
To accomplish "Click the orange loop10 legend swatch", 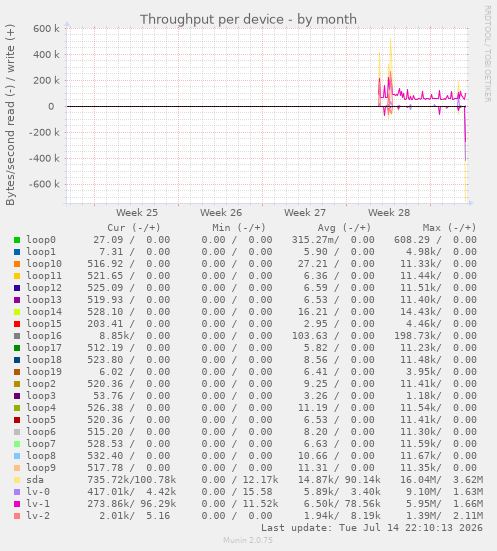I will (x=17, y=264).
